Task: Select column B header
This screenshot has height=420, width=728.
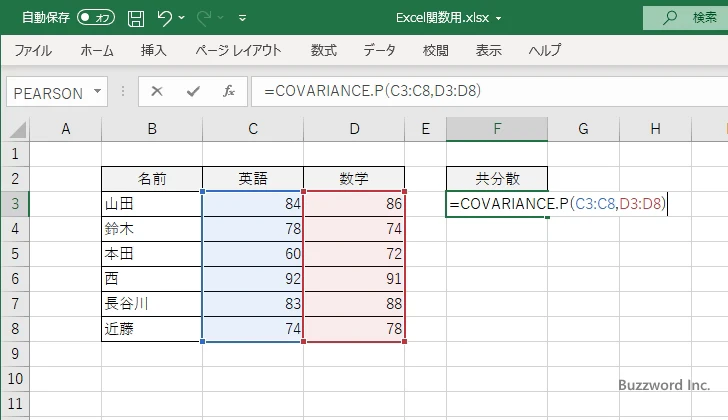Action: 152,129
